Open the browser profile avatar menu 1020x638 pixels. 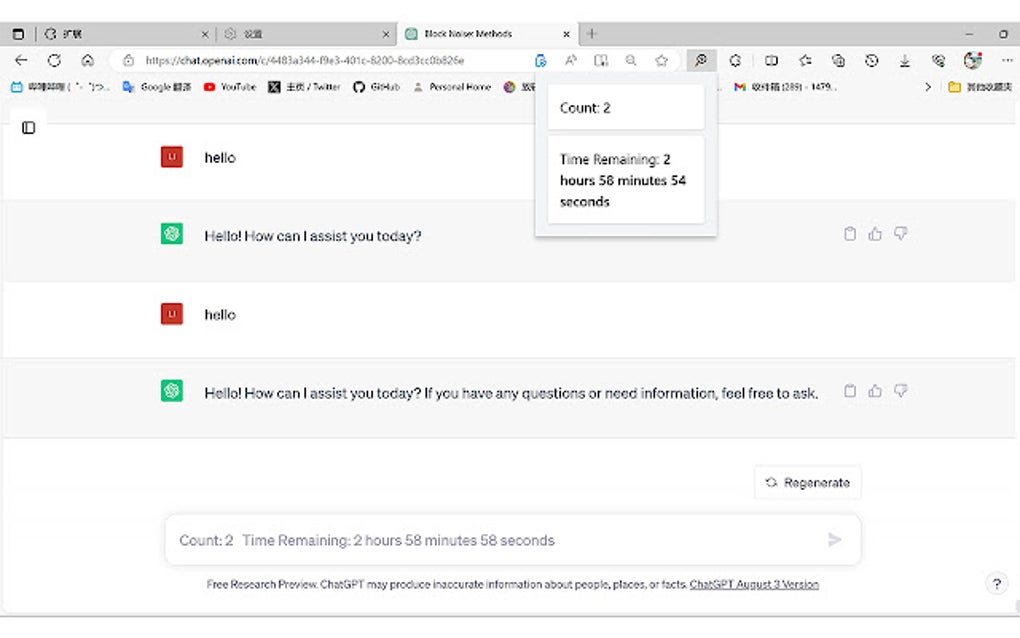click(971, 60)
